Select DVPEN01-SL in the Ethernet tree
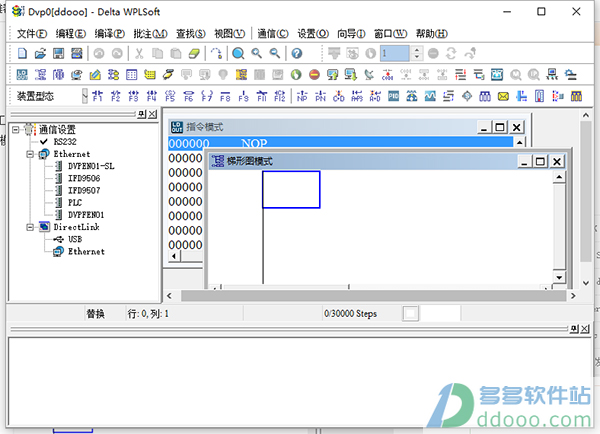The width and height of the screenshot is (600, 434). click(91, 166)
